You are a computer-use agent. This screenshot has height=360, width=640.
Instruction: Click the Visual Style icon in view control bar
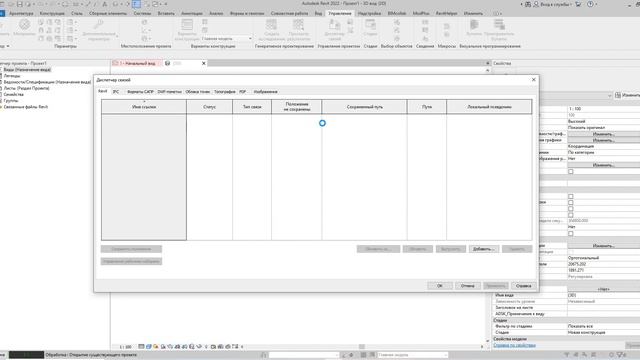149,347
